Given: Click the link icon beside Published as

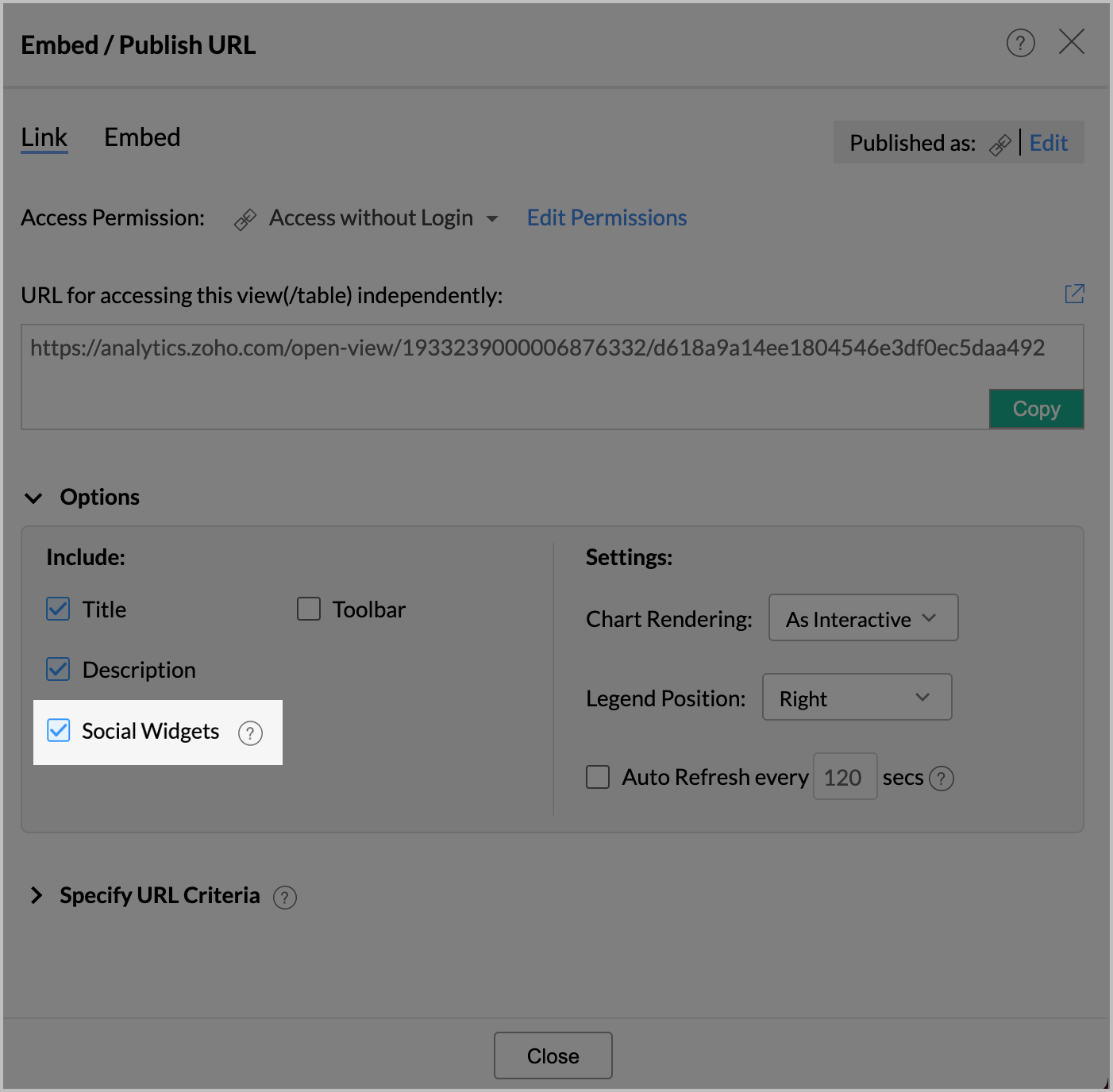Looking at the screenshot, I should [999, 144].
